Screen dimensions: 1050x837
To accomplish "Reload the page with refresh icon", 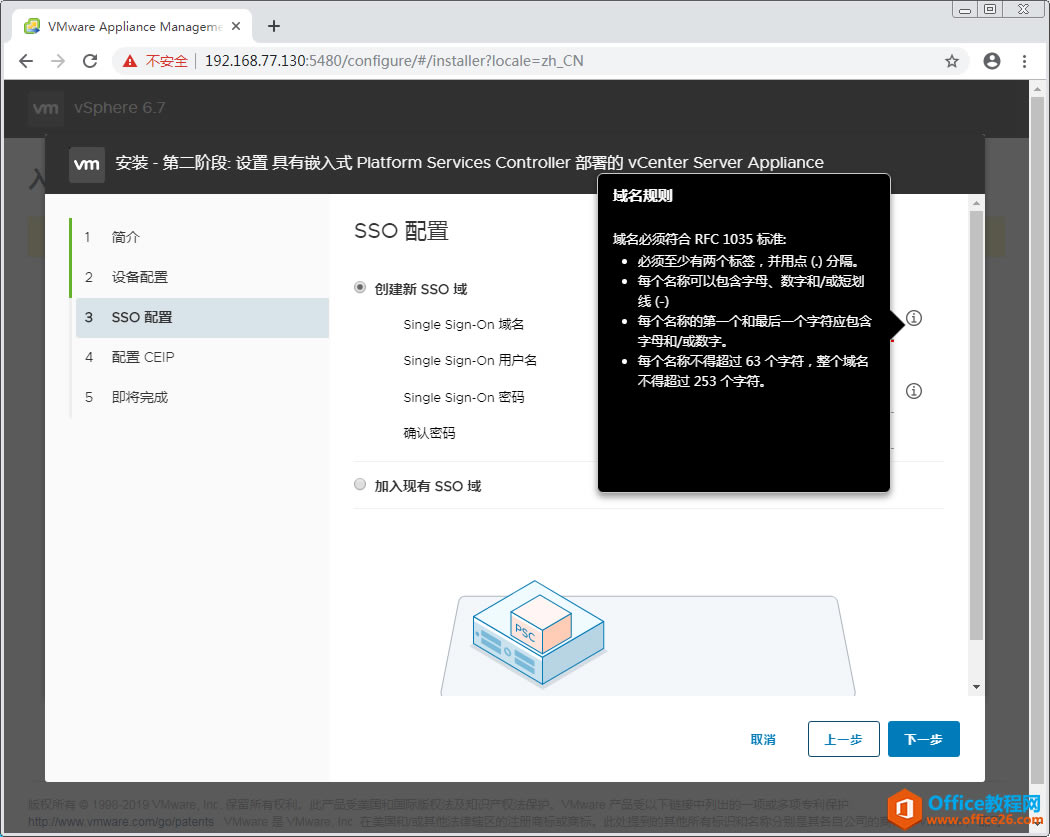I will pyautogui.click(x=90, y=61).
